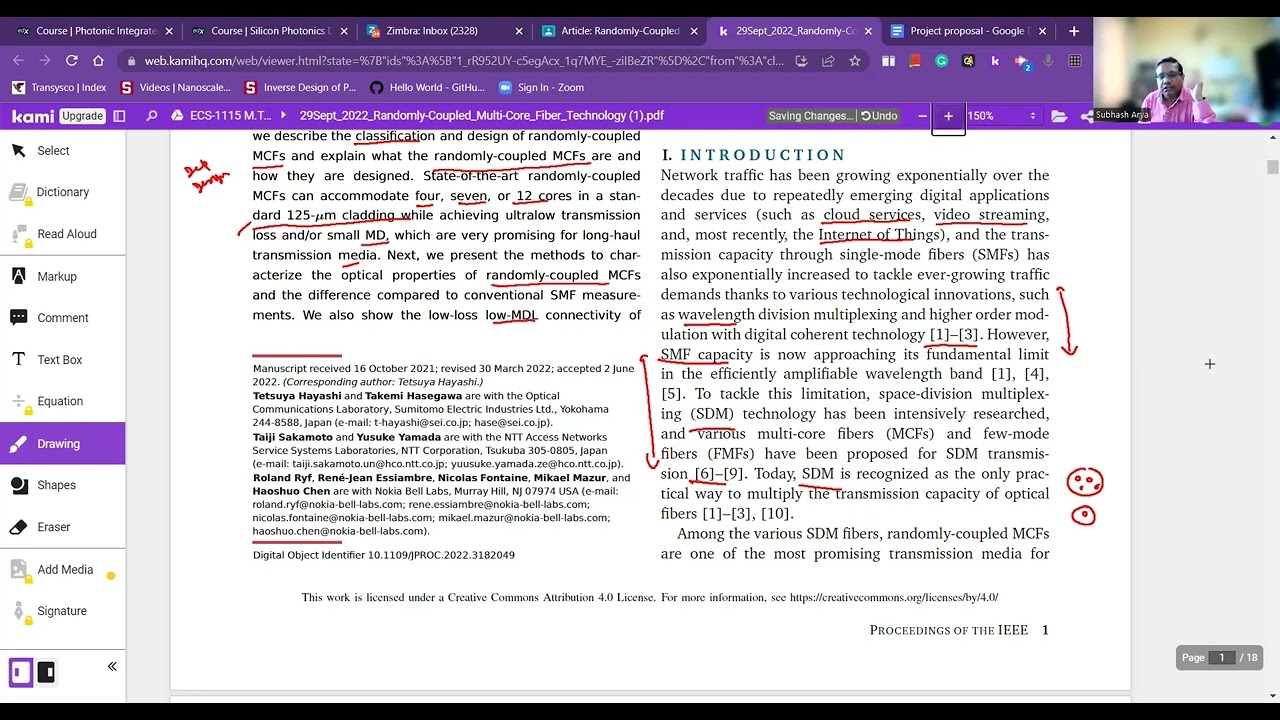Image resolution: width=1280 pixels, height=720 pixels.
Task: Select the Select cursor tool
Action: pos(62,151)
